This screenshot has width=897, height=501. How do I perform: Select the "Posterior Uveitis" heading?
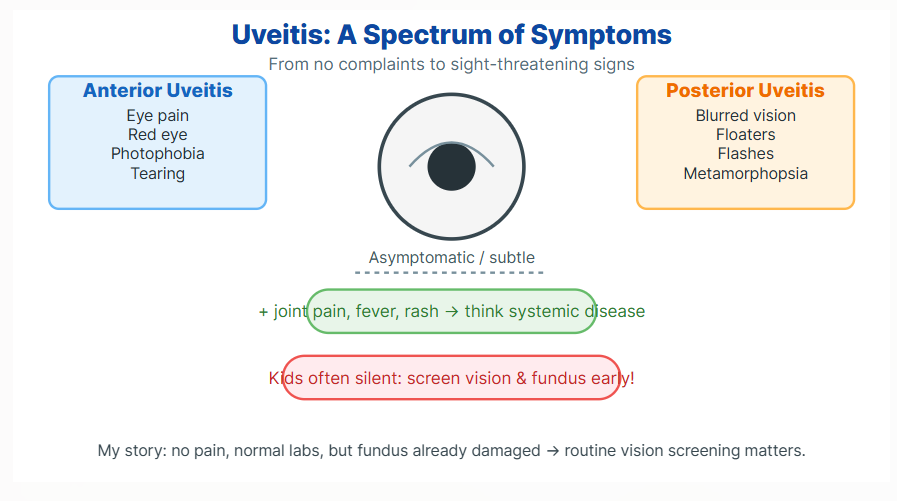(745, 91)
